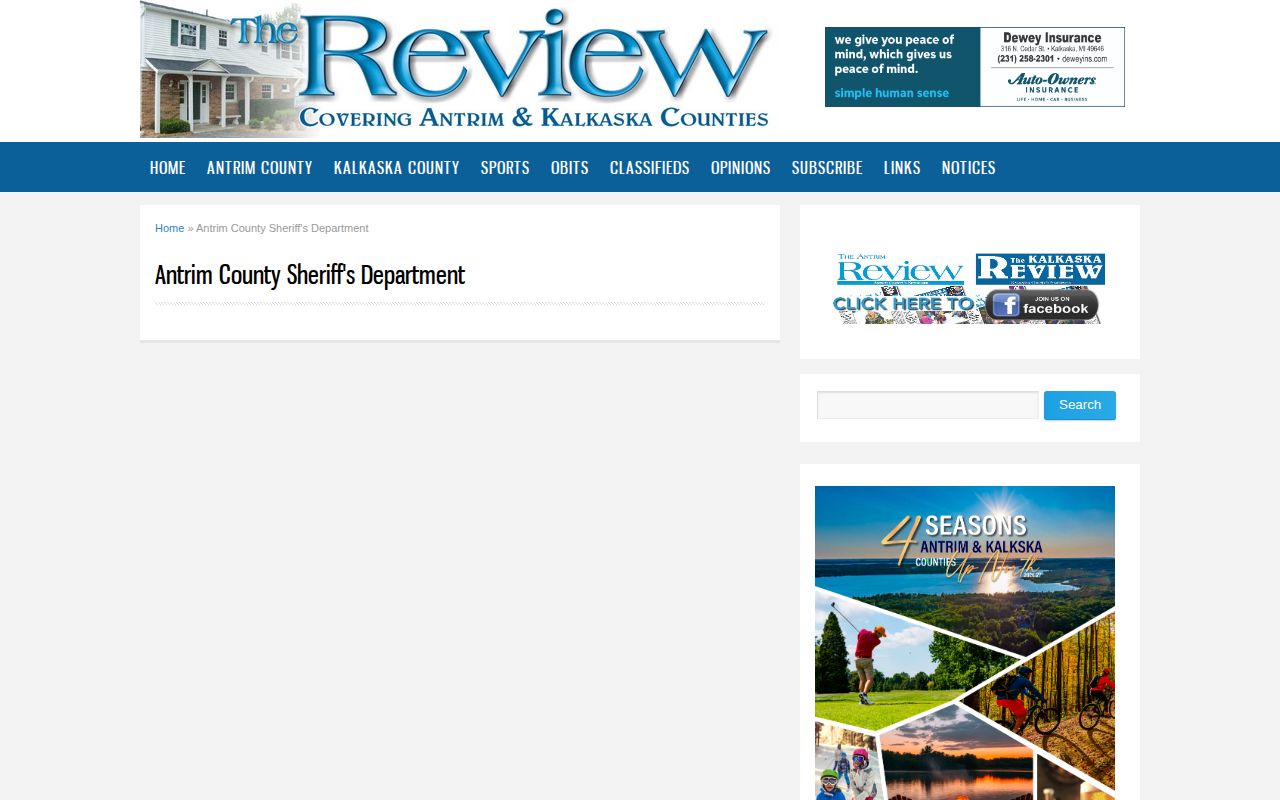Open the 4 Seasons magazine cover image
The width and height of the screenshot is (1280, 800).
(x=965, y=643)
